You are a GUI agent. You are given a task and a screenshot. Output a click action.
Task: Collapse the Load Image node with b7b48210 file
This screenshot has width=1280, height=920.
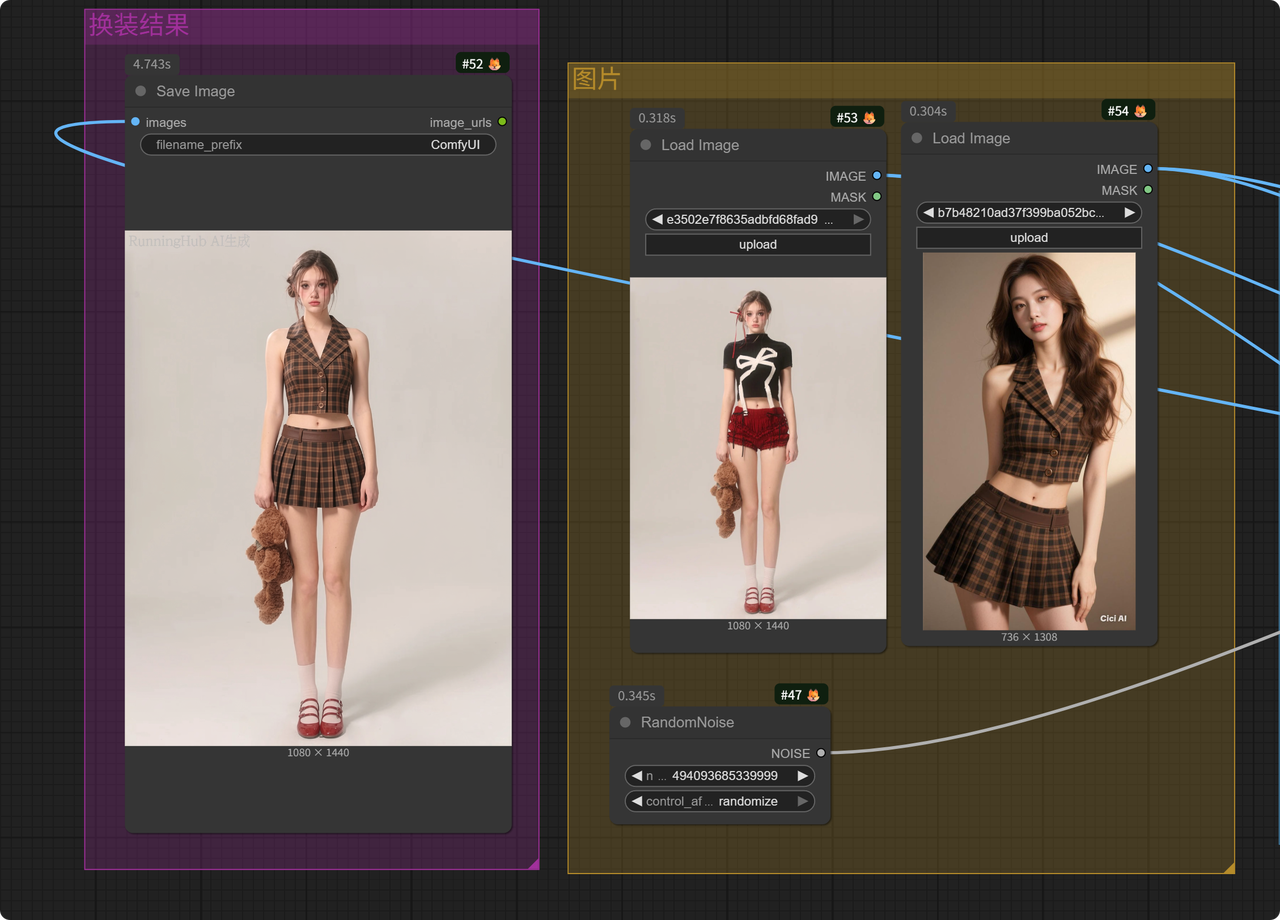pyautogui.click(x=917, y=138)
